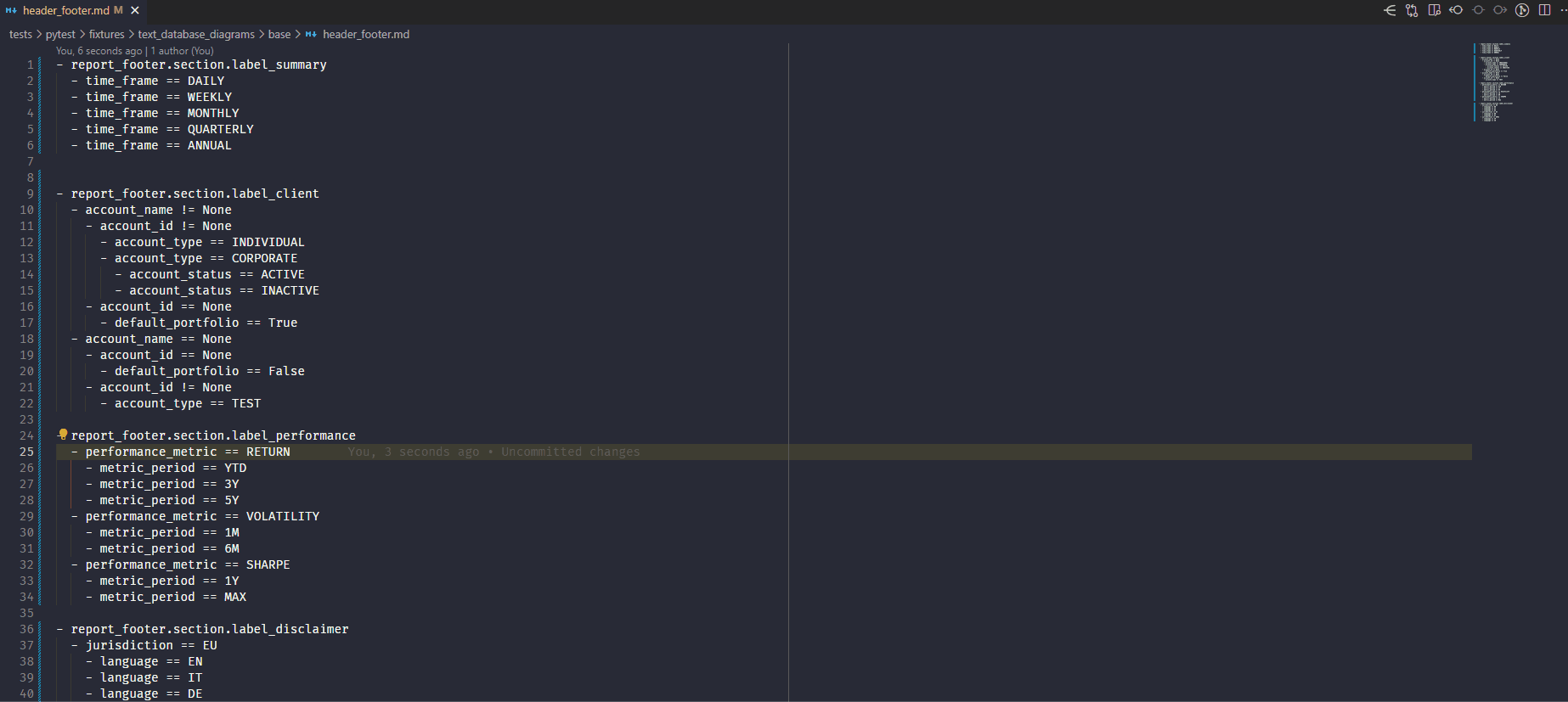Screen dimensions: 1568x702
Task: Click line 'report_footer.section.label_disclaimer'
Action: click(x=210, y=629)
